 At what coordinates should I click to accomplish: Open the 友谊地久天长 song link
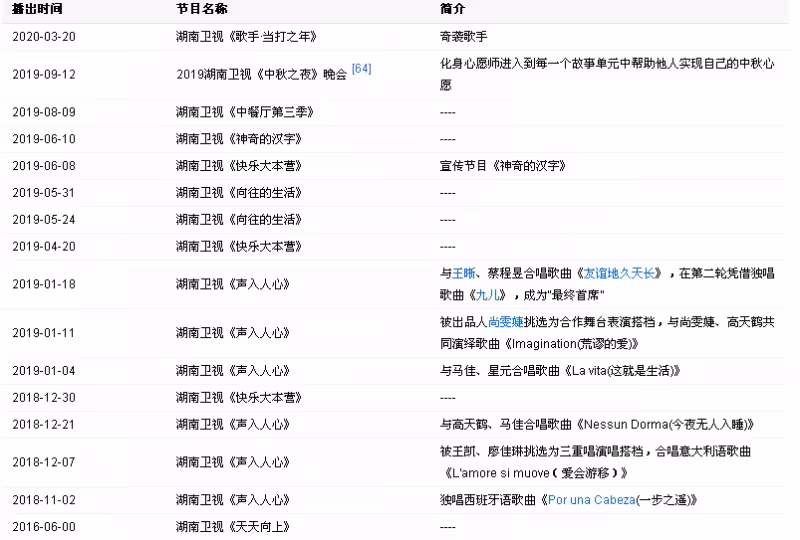[619, 274]
